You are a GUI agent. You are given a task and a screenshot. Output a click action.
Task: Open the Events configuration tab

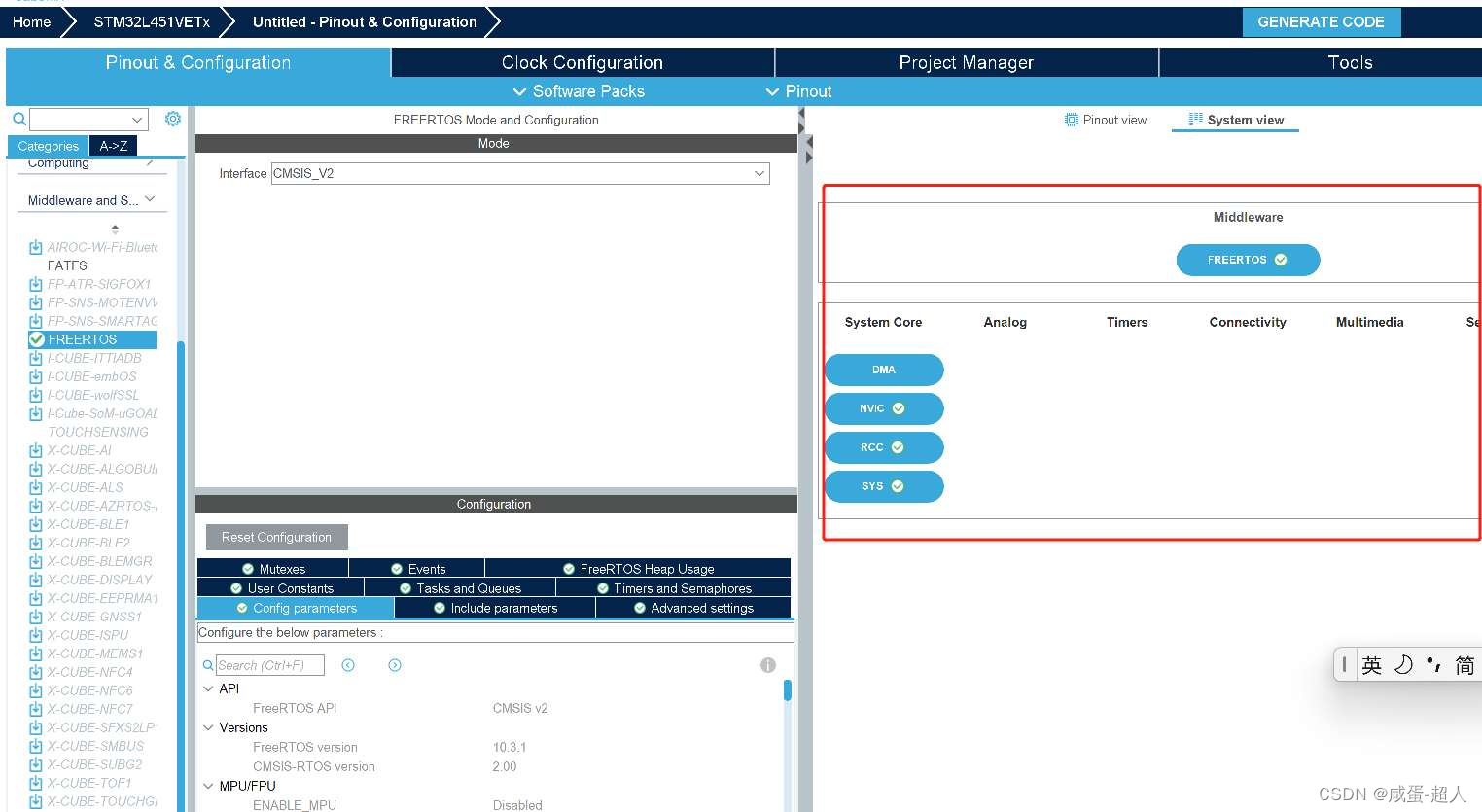417,569
